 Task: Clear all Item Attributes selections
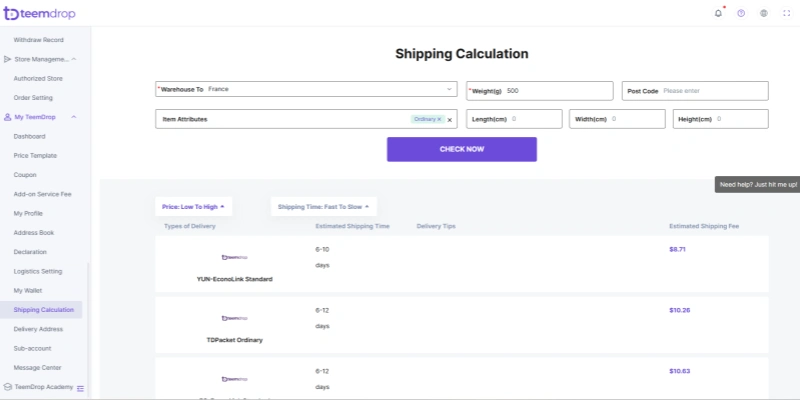(x=449, y=120)
